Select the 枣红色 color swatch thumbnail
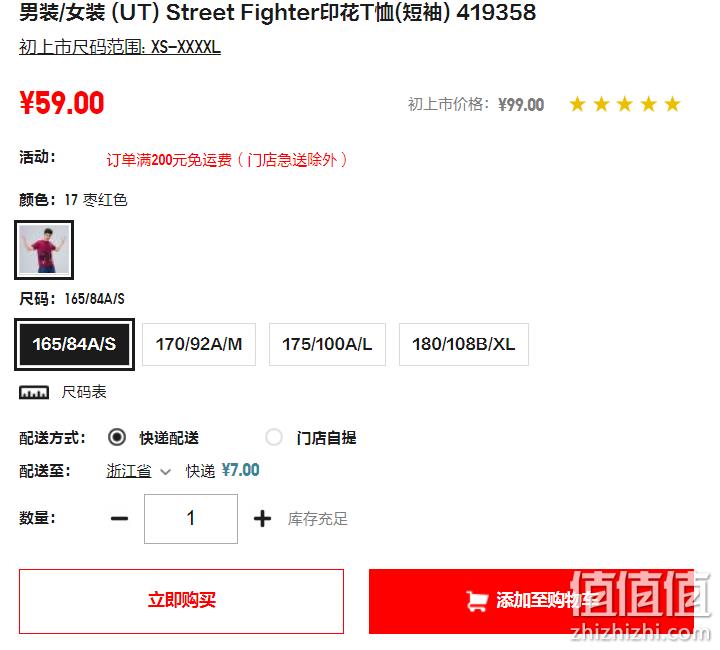Screen dimensions: 720x650 44,250
